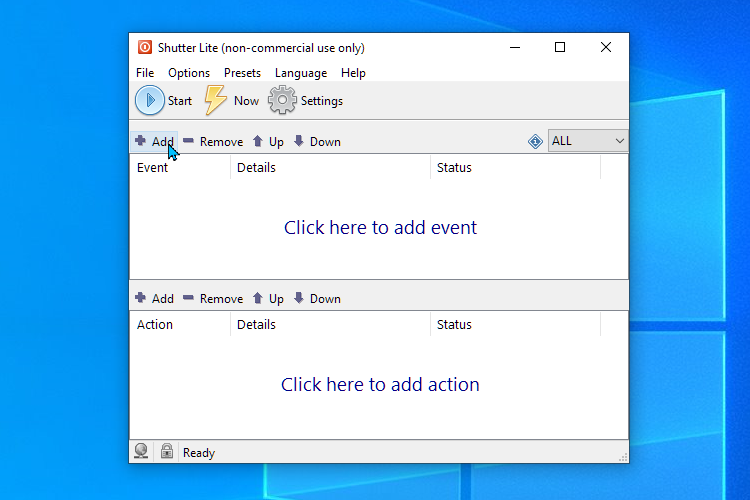
Task: Remove the selected action from the list
Action: (x=189, y=298)
